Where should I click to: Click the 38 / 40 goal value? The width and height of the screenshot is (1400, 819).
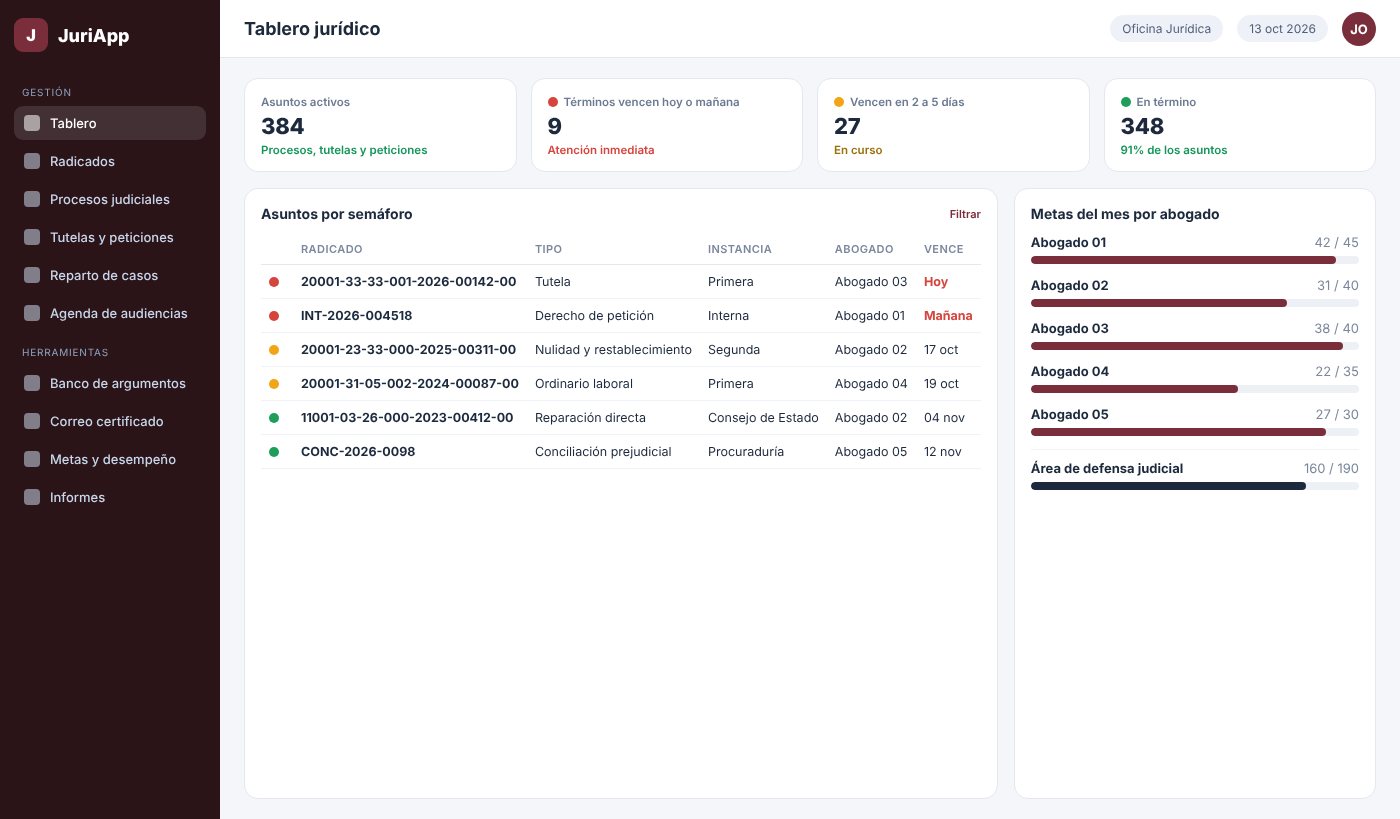point(1337,329)
